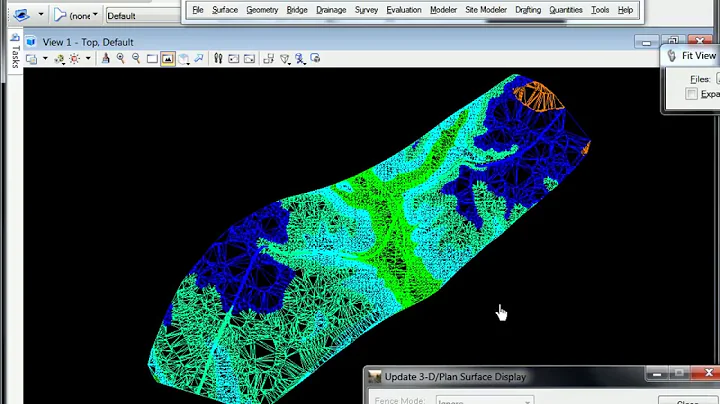Open the (none) element template dropdown
This screenshot has width=720, height=404.
77,16
